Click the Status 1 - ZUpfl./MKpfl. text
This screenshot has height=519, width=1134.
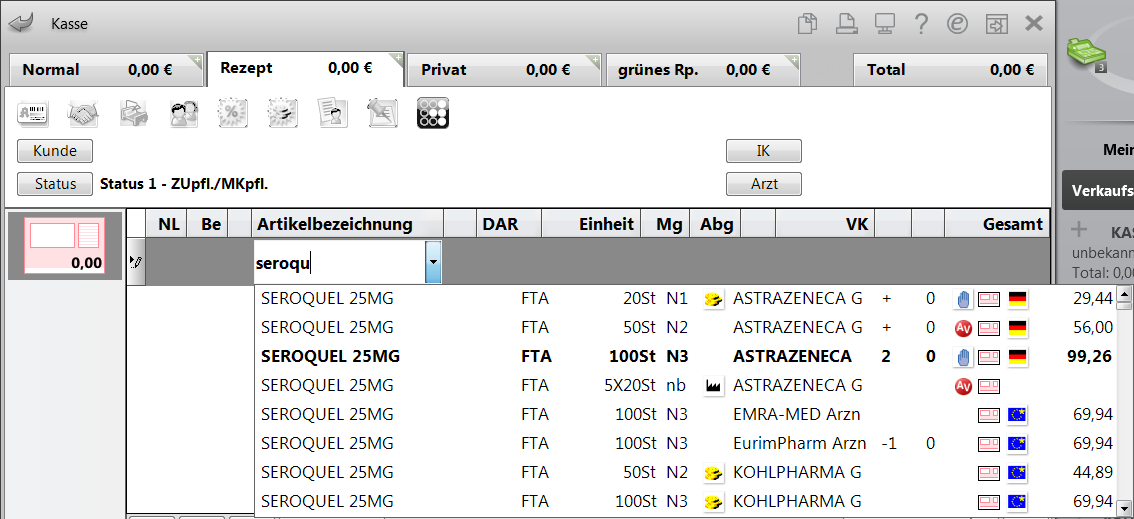pos(184,184)
